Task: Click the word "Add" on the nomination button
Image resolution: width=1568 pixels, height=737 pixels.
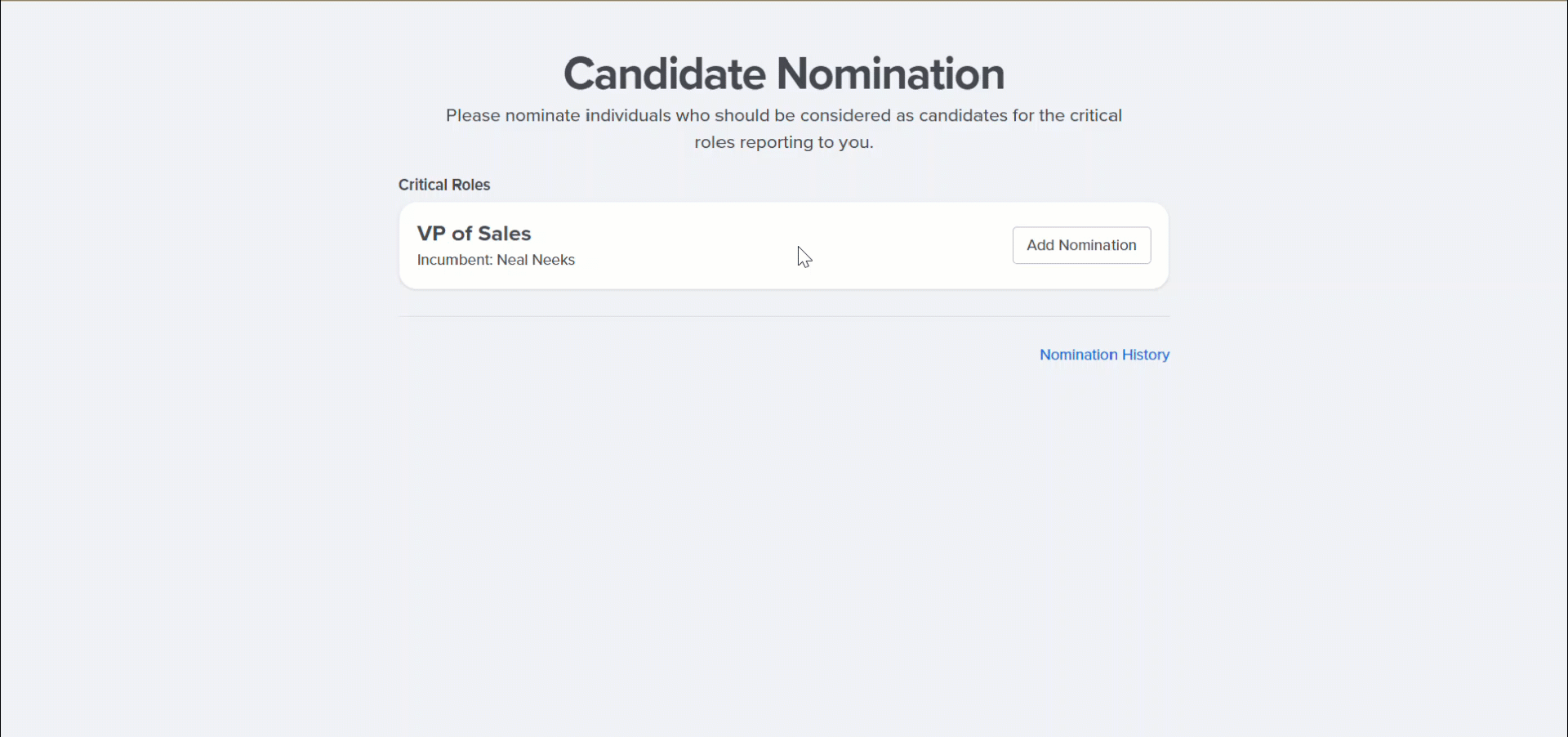Action: coord(1040,245)
